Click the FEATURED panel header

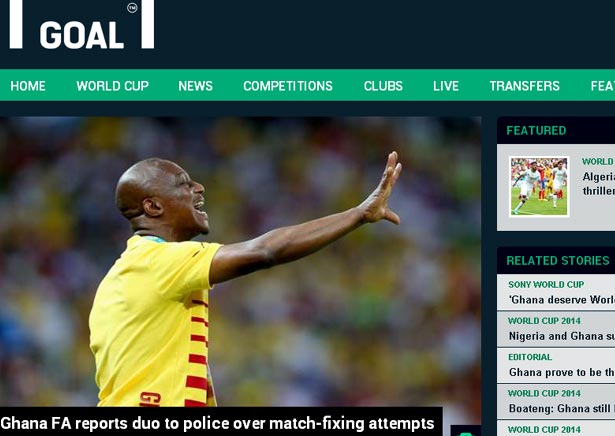click(x=556, y=130)
